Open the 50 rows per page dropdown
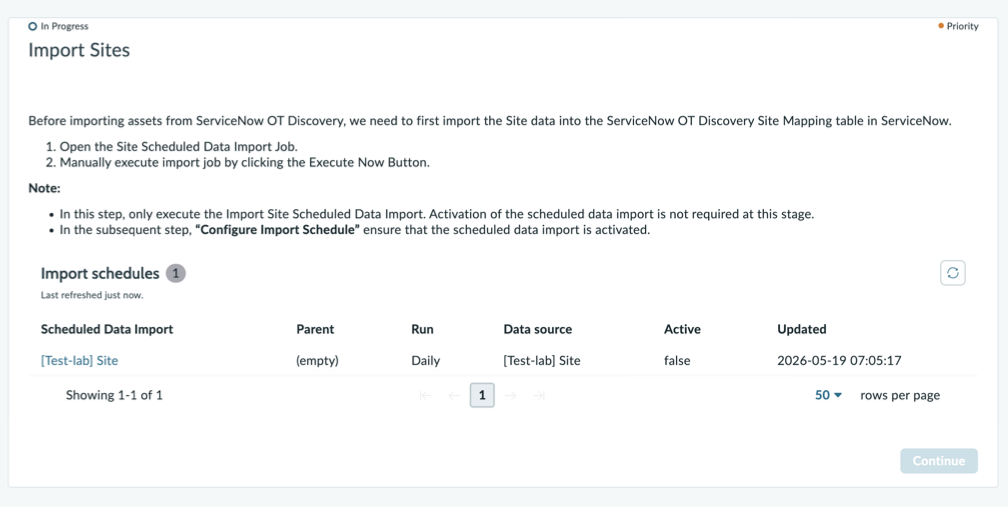The image size is (1008, 524). click(x=828, y=395)
